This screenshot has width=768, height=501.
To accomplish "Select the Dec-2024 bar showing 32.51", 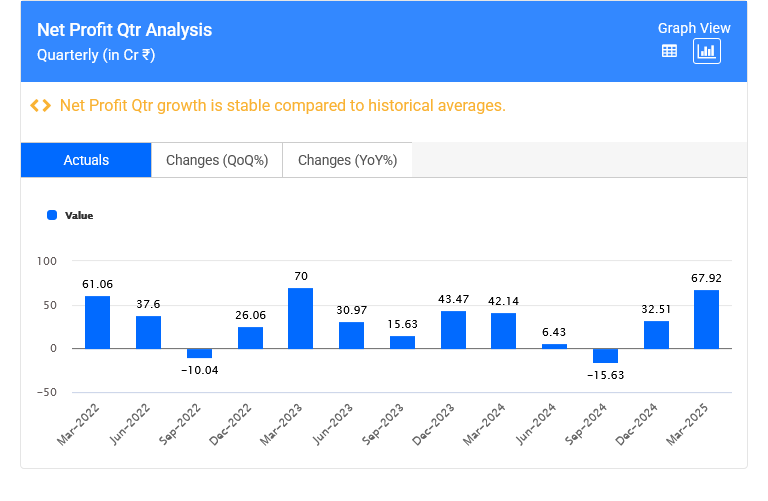I will [x=656, y=334].
